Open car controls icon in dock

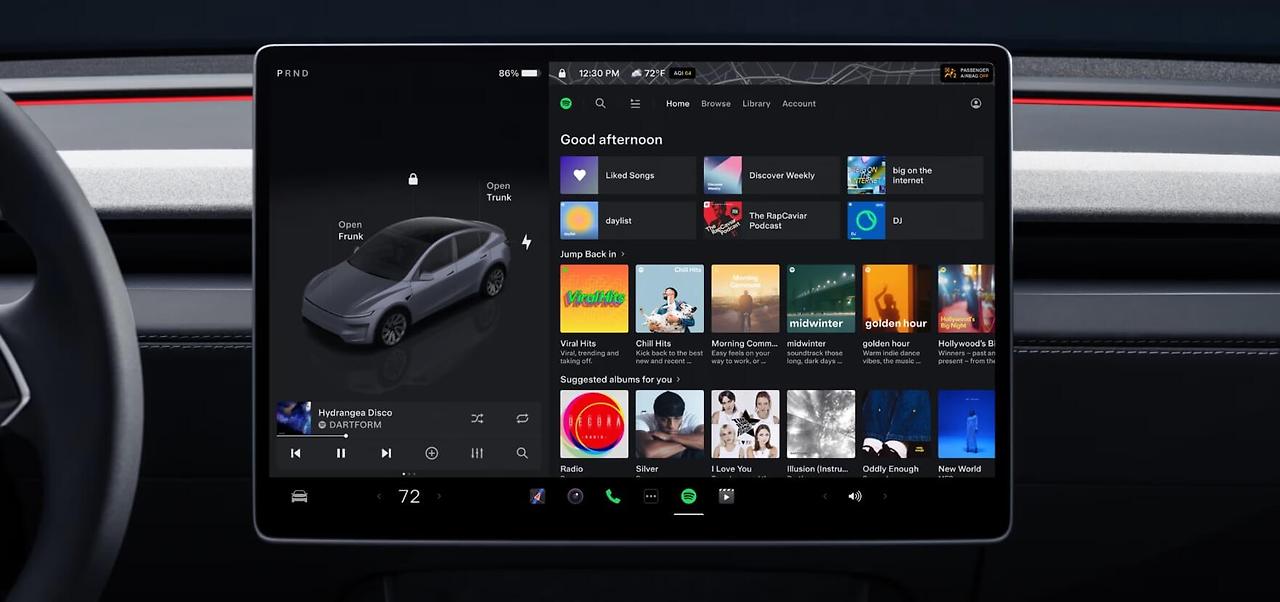tap(299, 496)
